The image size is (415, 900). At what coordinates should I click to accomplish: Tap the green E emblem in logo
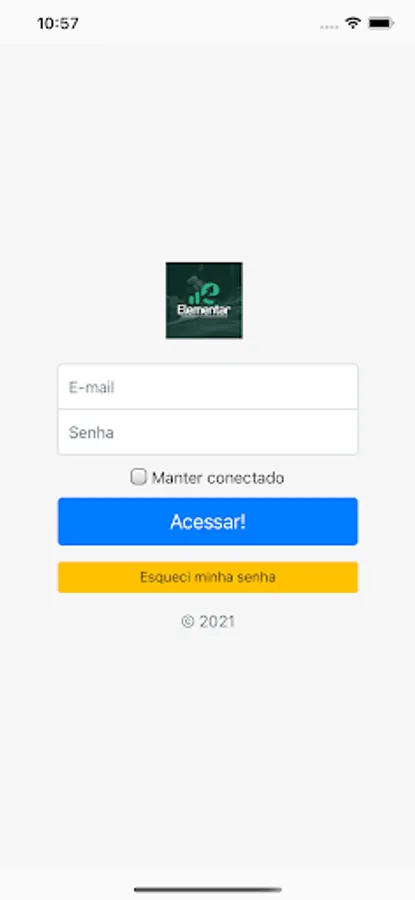pyautogui.click(x=203, y=294)
